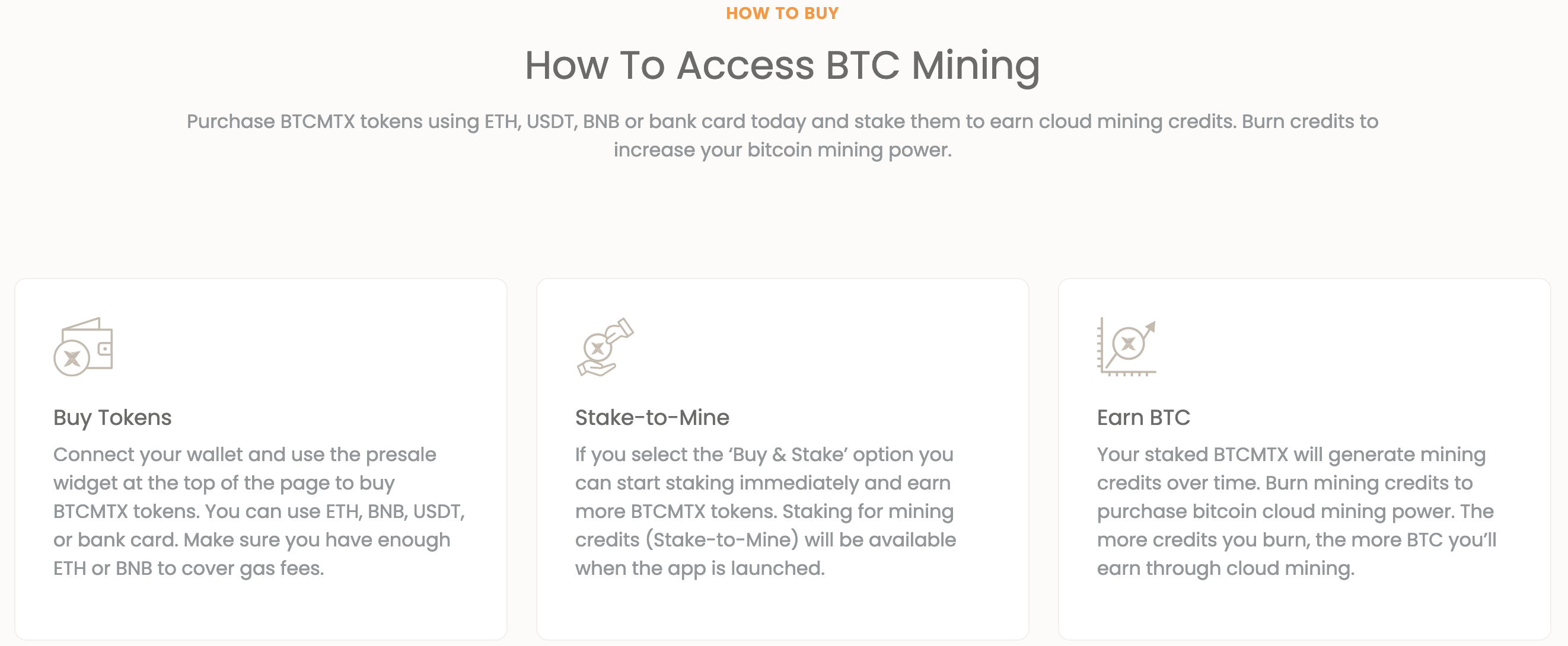This screenshot has height=646, width=1568.
Task: Click the hand holding coin staking icon
Action: (x=605, y=347)
